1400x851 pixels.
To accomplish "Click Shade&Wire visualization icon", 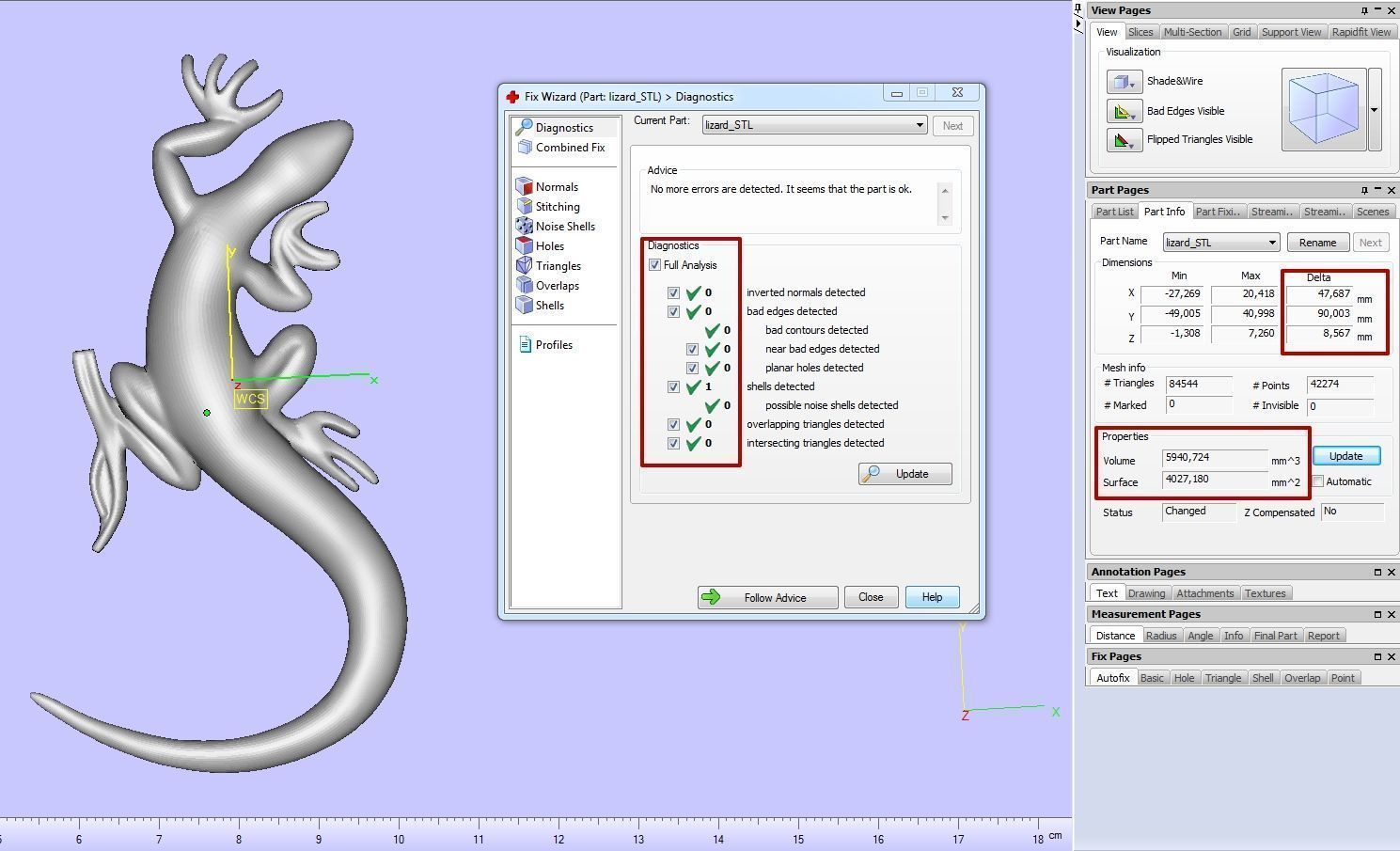I will 1124,82.
